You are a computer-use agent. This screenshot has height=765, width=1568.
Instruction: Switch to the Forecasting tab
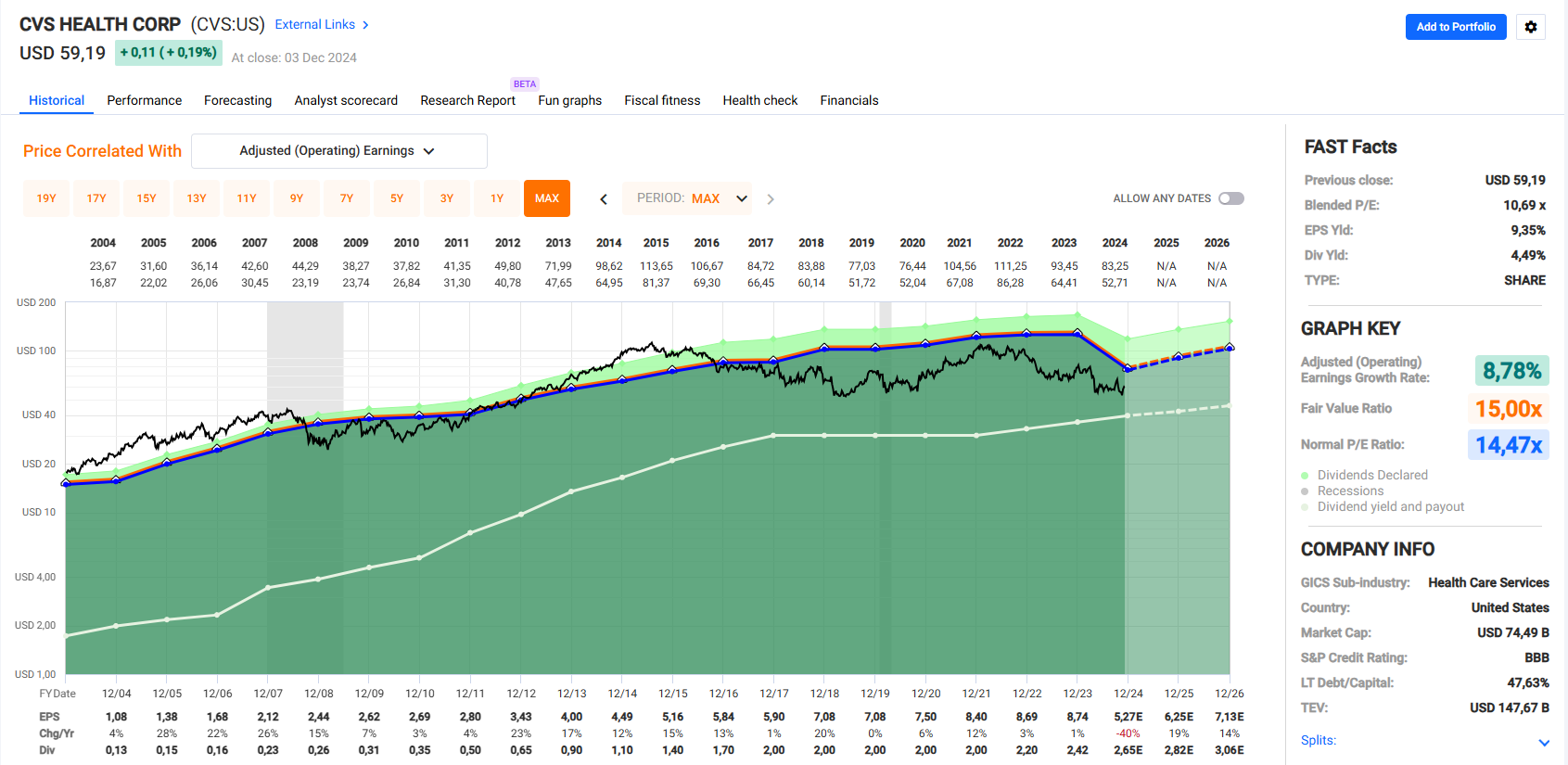(x=237, y=100)
